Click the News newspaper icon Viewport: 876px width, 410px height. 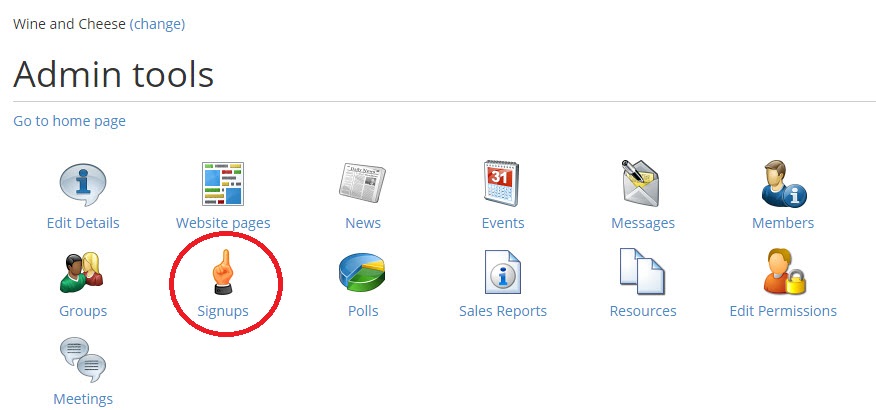click(363, 183)
